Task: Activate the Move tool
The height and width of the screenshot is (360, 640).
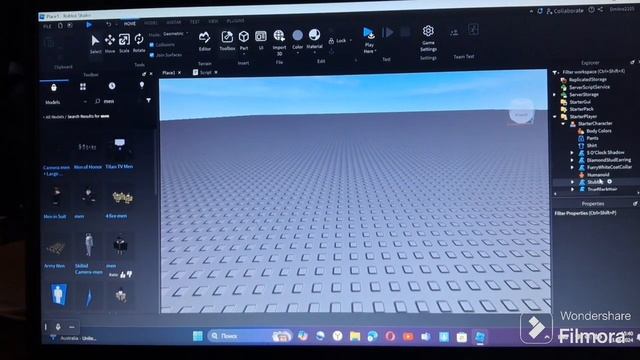Action: (110, 40)
